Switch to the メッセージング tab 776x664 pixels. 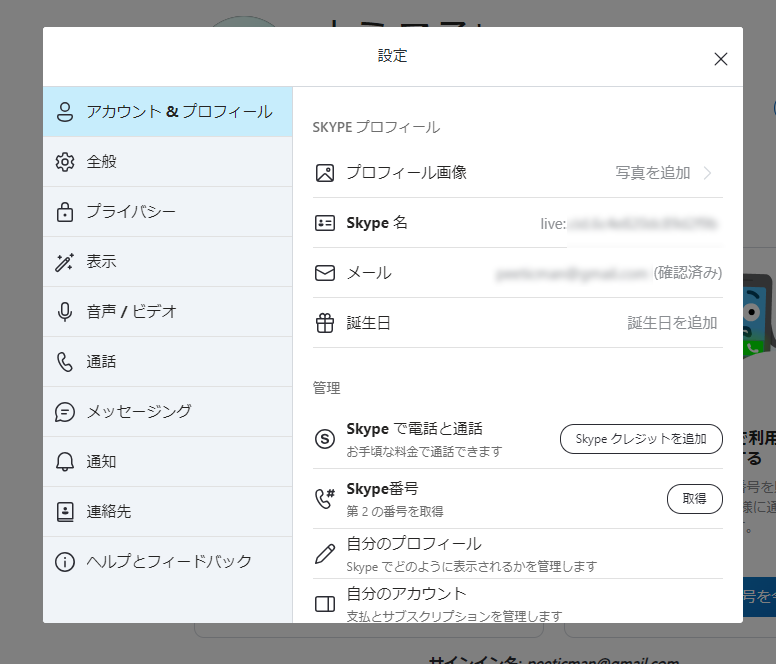168,412
